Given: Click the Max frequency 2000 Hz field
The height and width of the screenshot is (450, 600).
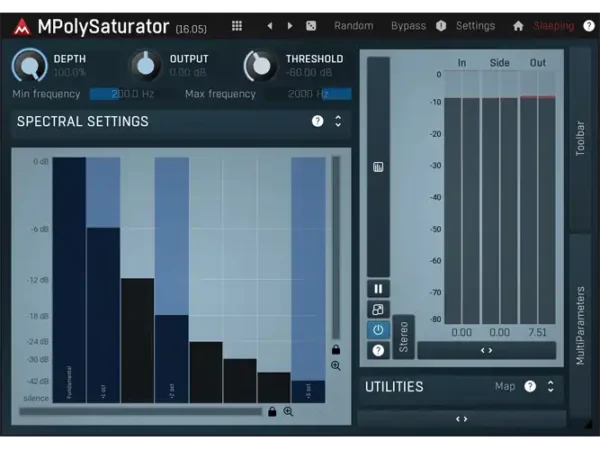Looking at the screenshot, I should pos(309,94).
